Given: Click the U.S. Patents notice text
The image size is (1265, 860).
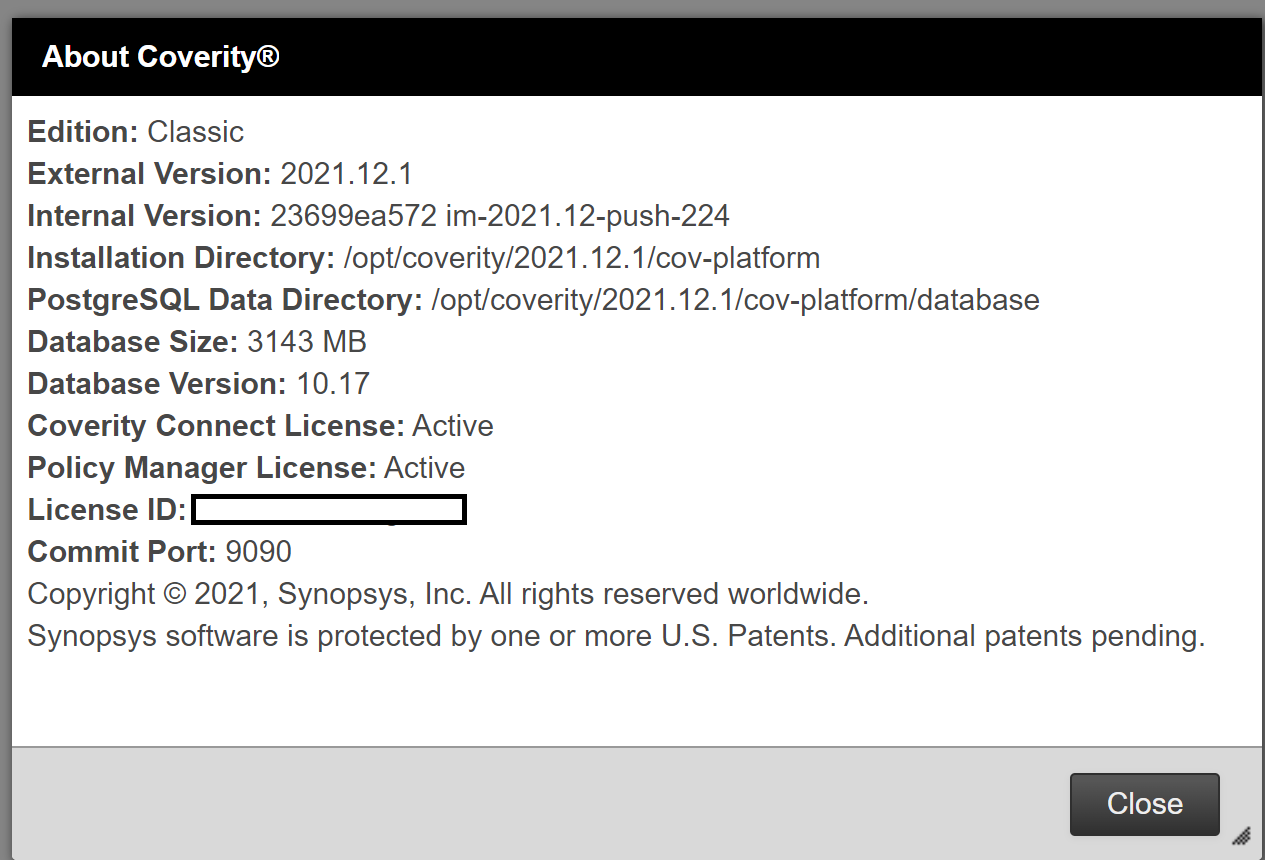Looking at the screenshot, I should pos(616,636).
